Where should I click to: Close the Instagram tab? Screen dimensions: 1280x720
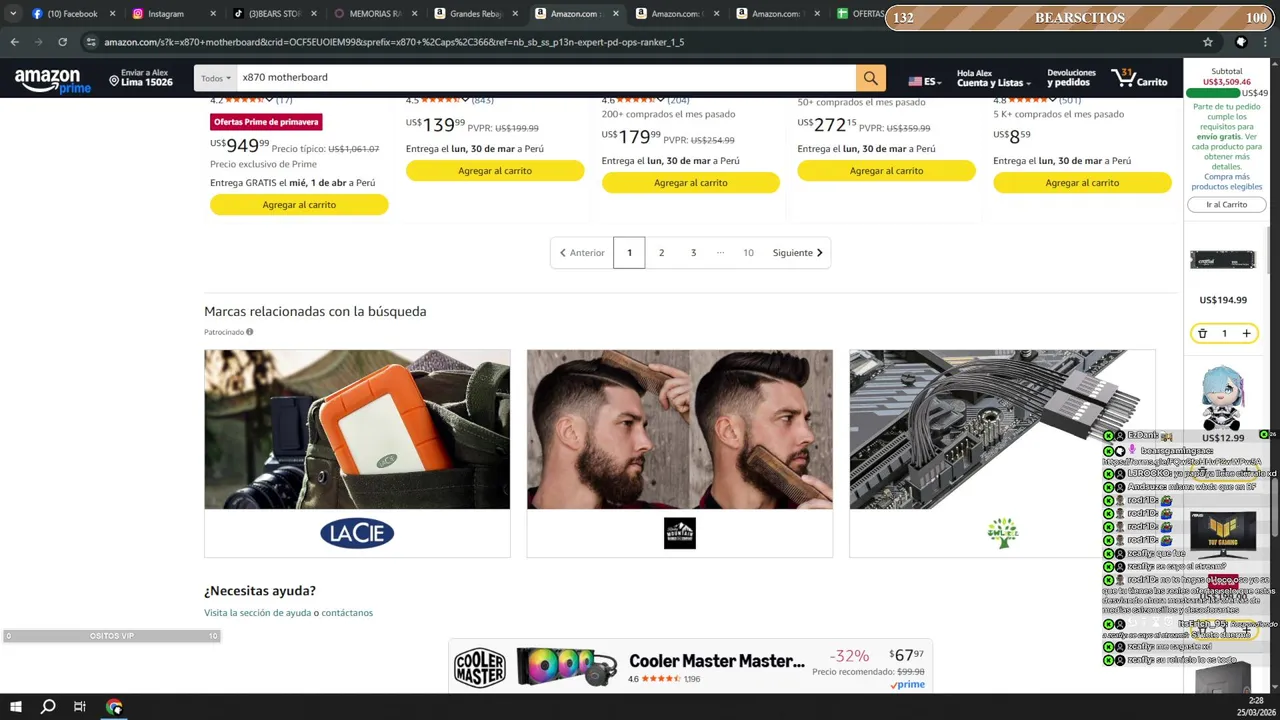tap(213, 14)
